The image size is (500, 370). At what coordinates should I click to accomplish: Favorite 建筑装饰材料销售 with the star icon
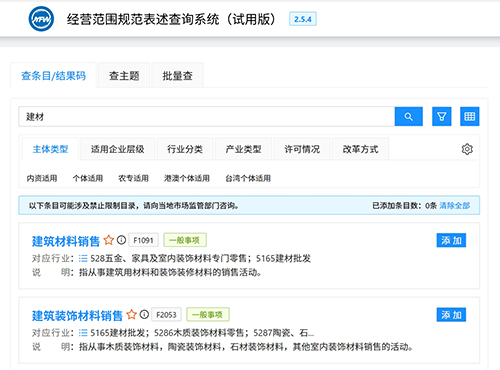132,314
